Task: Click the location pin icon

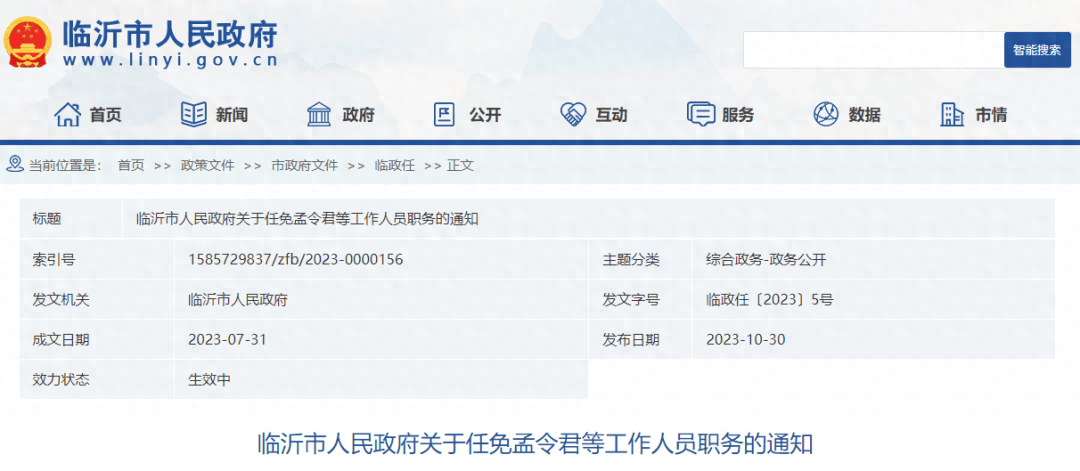Action: pyautogui.click(x=14, y=165)
